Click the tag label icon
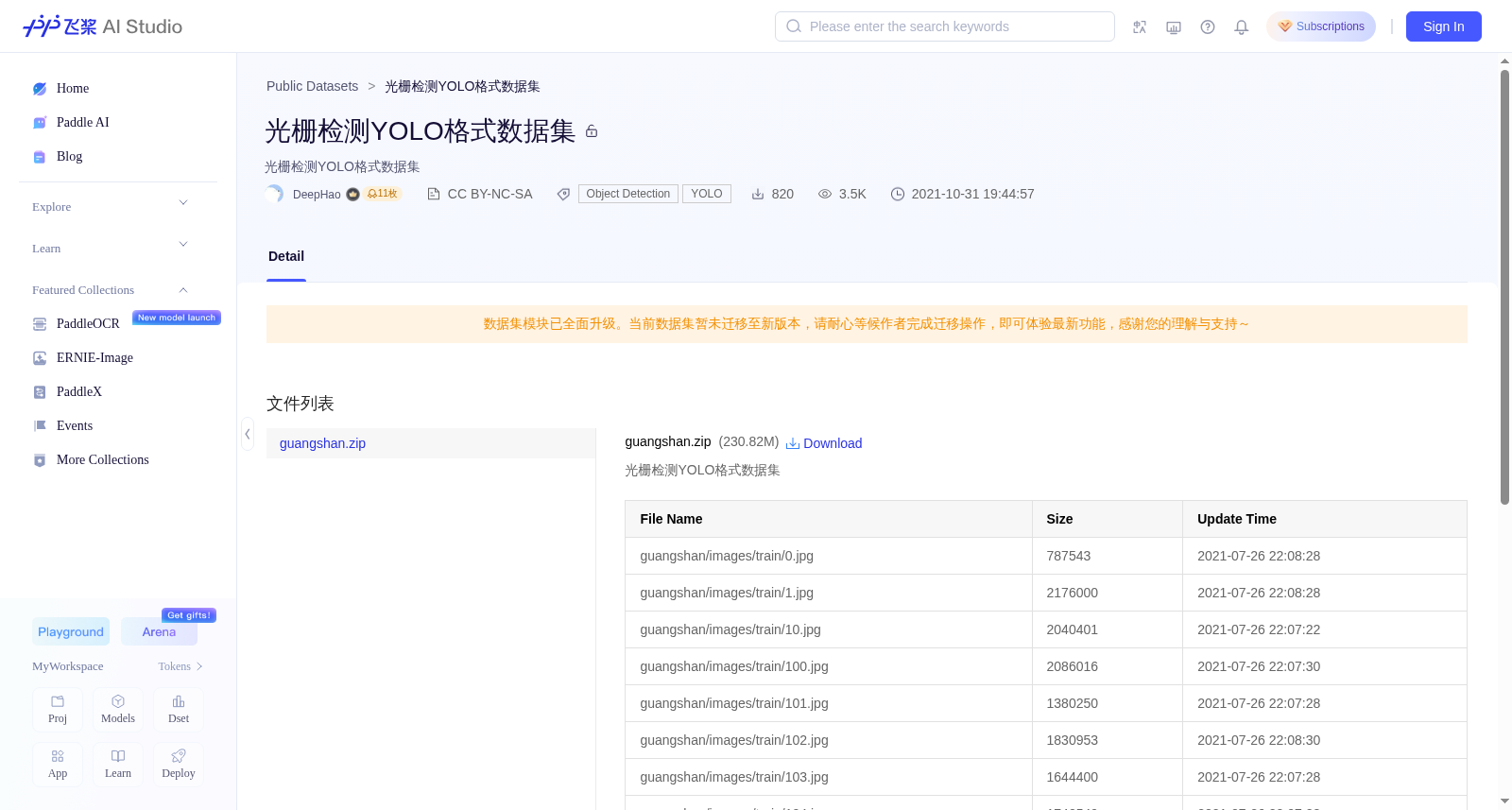The height and width of the screenshot is (810, 1512). pos(563,194)
